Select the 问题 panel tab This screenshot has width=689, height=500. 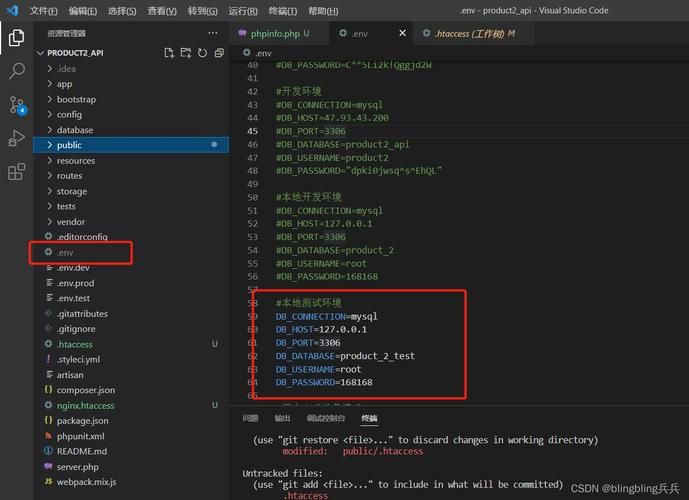[250, 418]
